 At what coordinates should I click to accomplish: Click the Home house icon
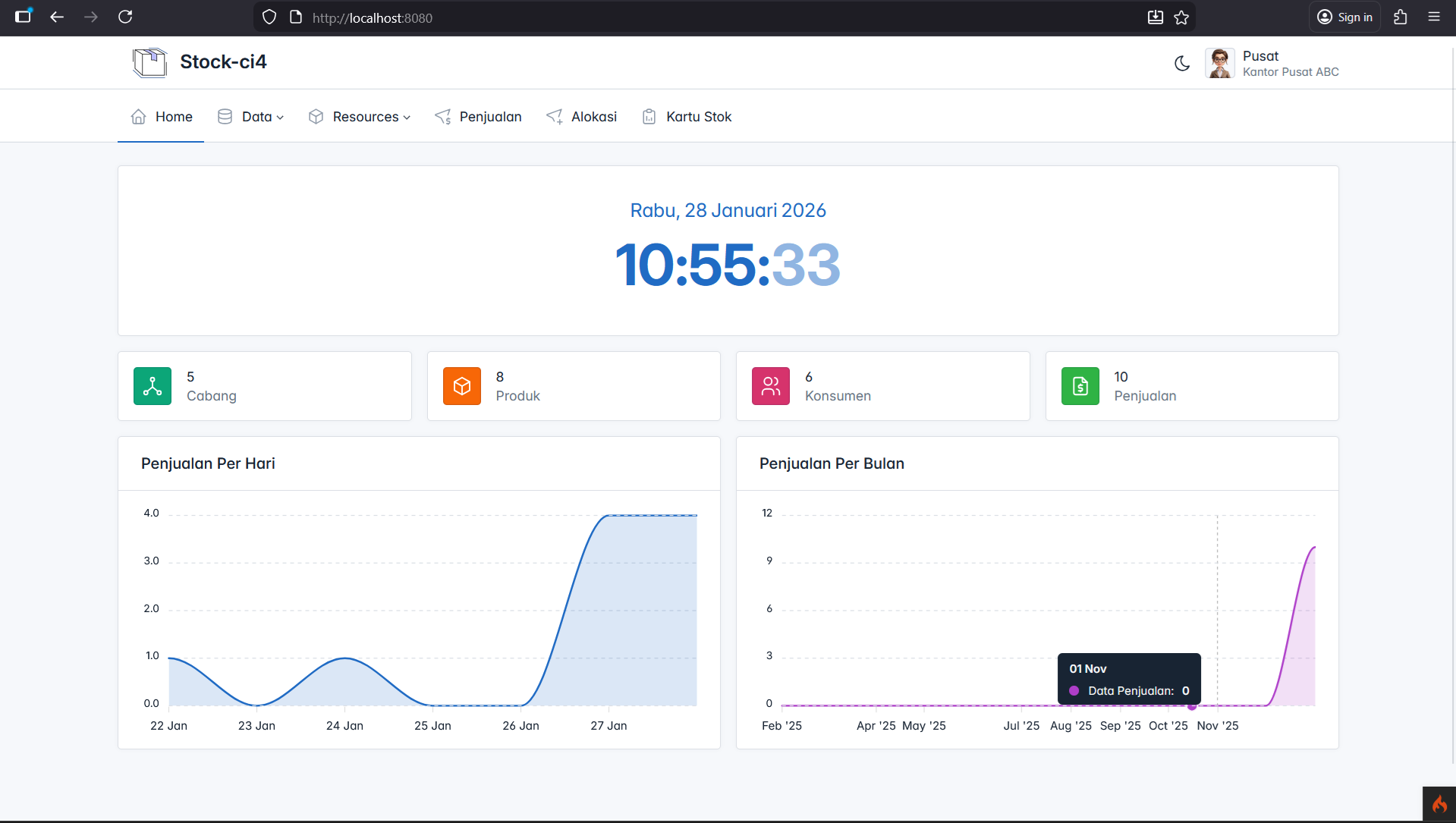(139, 117)
